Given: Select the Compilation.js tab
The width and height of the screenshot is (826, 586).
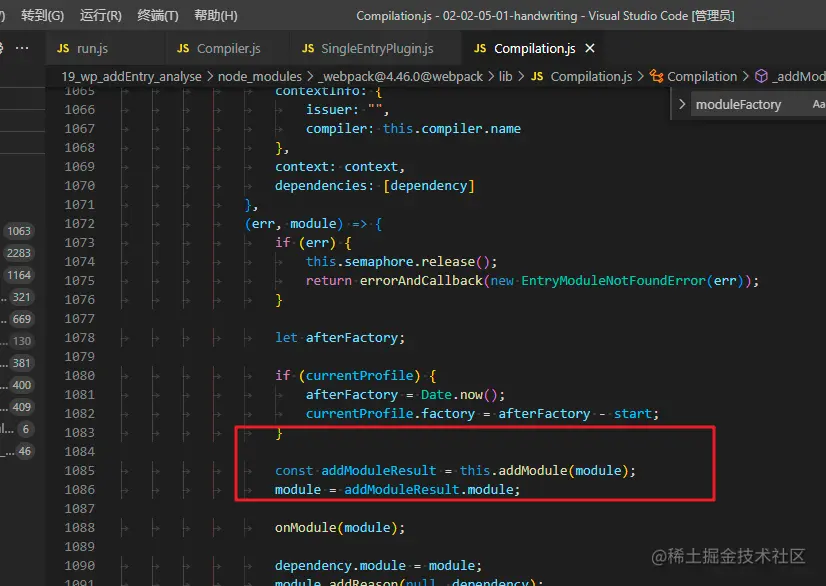Looking at the screenshot, I should (x=534, y=48).
